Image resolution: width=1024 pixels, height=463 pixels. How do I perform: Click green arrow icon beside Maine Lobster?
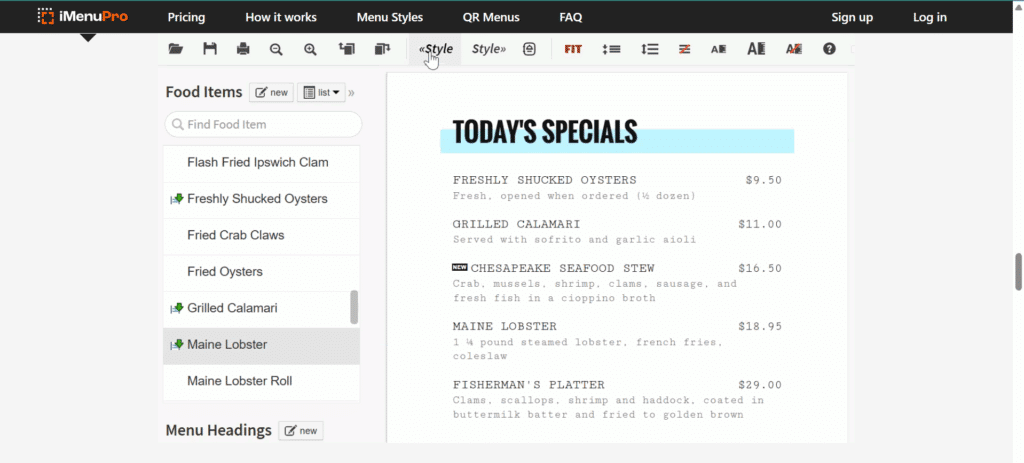pos(176,344)
